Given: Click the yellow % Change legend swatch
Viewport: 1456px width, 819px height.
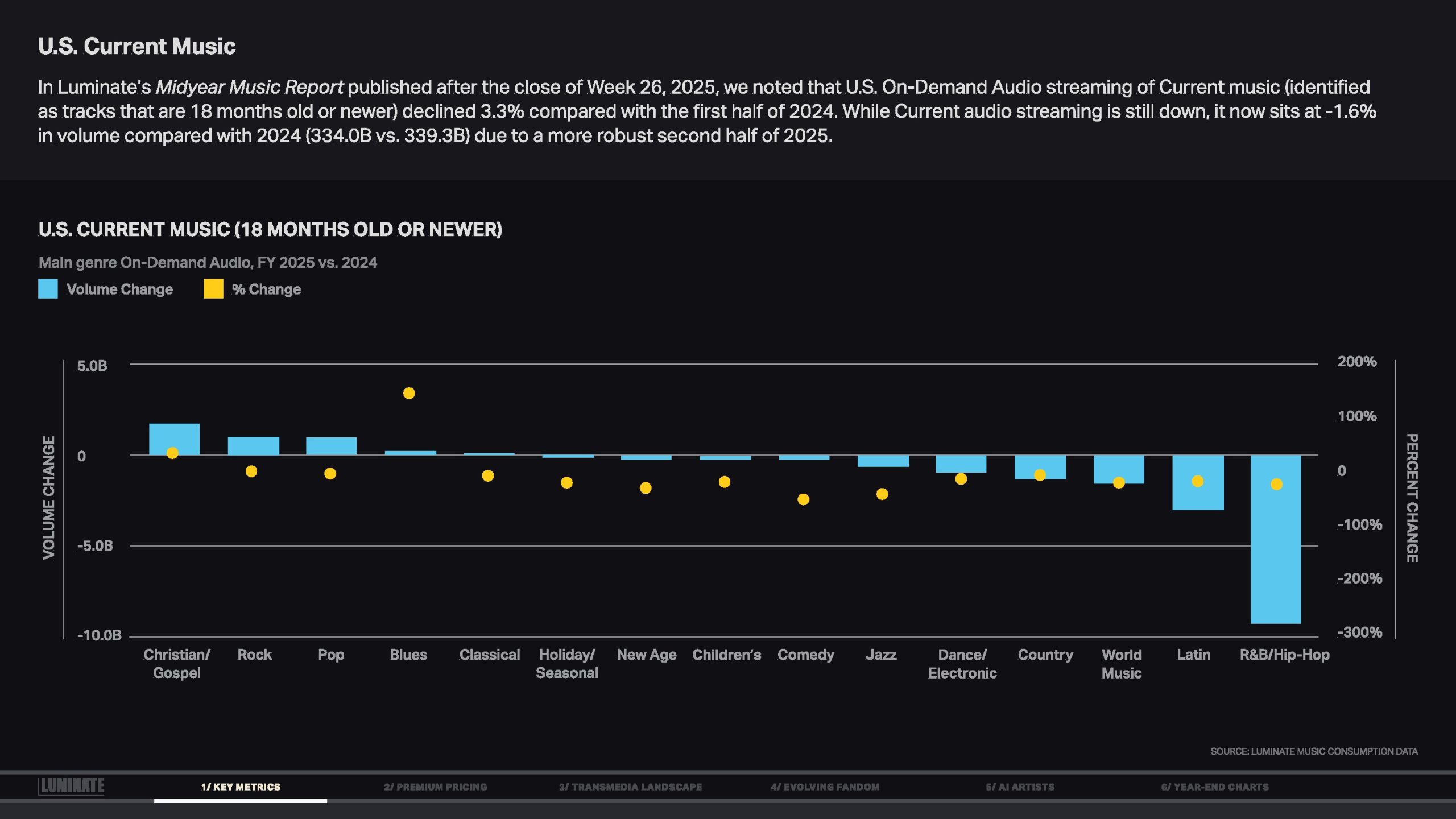Looking at the screenshot, I should [x=213, y=289].
